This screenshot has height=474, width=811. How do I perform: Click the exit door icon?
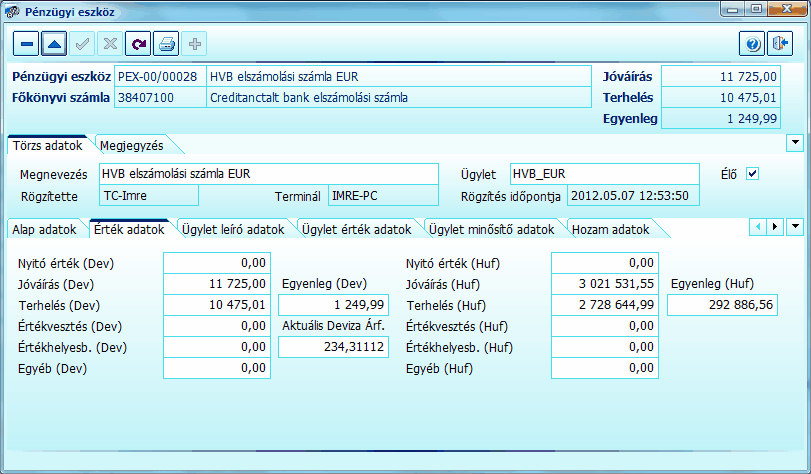[780, 44]
